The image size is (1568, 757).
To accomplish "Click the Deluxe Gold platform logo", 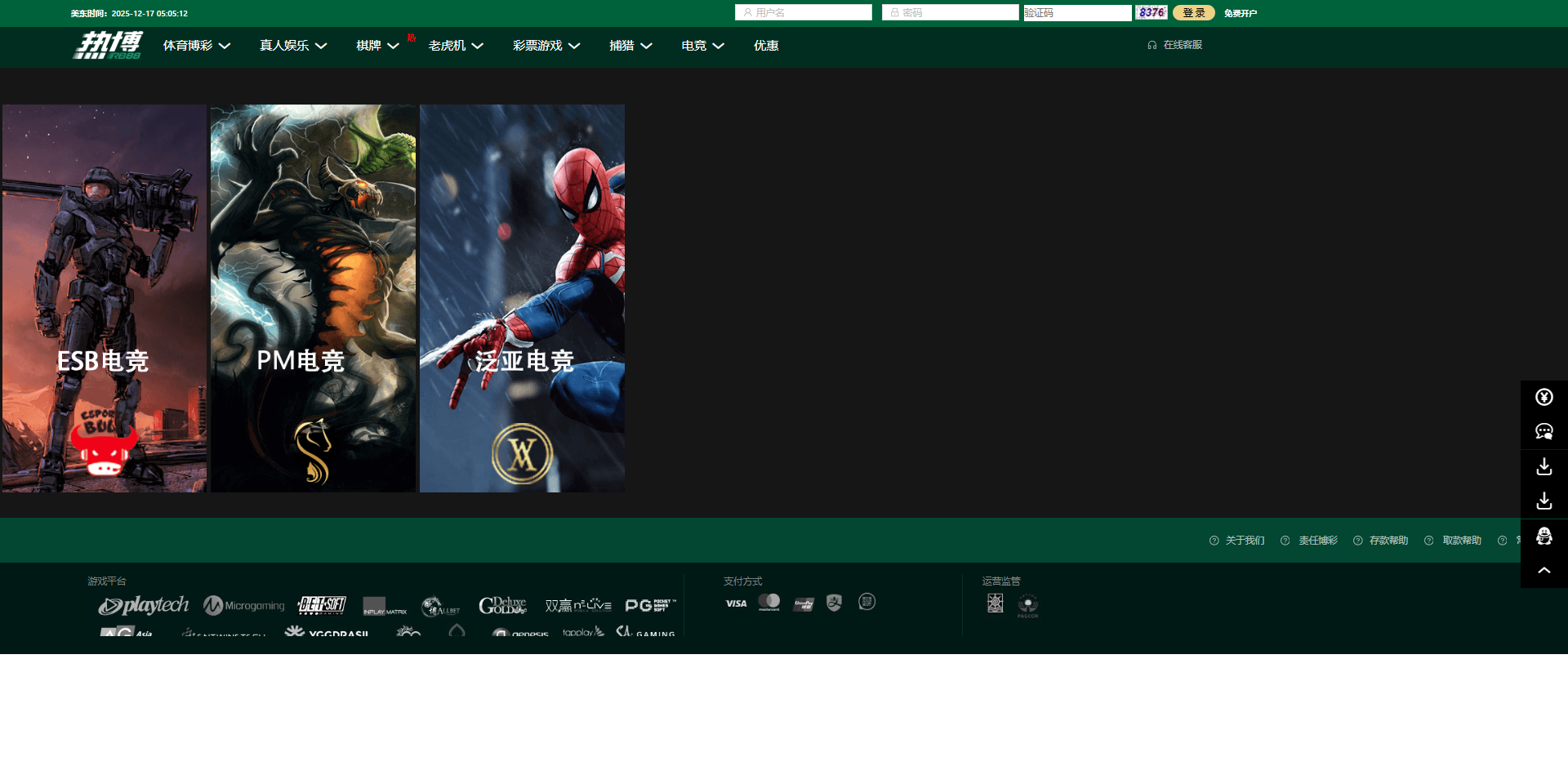I will click(503, 605).
